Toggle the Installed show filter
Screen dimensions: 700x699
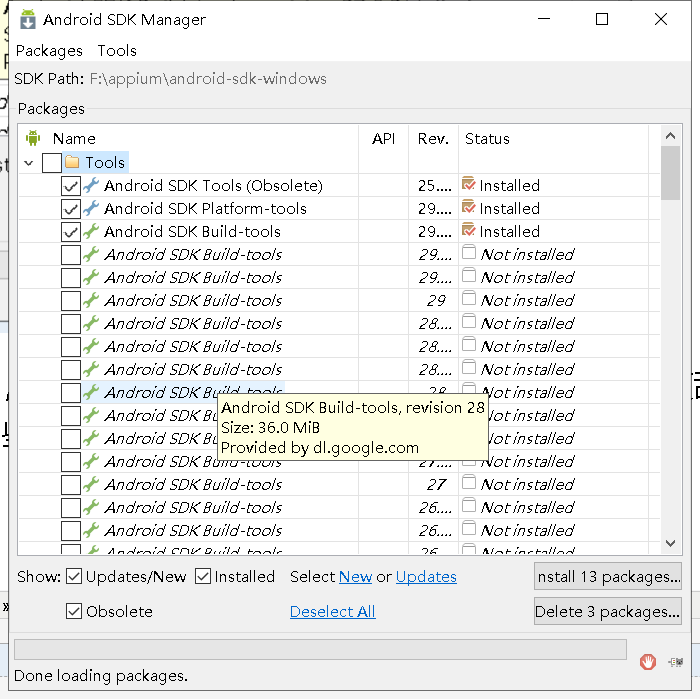(203, 576)
